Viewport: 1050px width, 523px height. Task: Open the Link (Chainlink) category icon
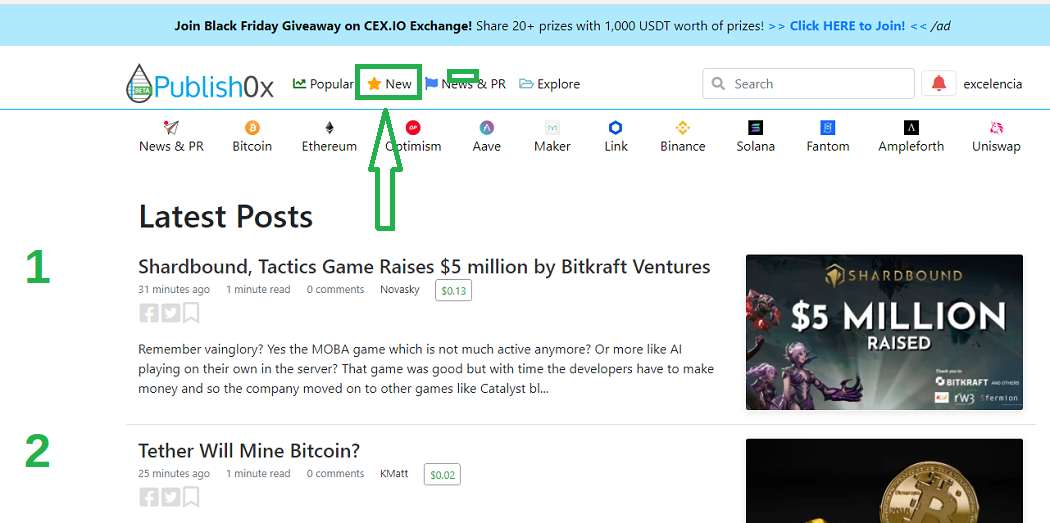pos(615,127)
